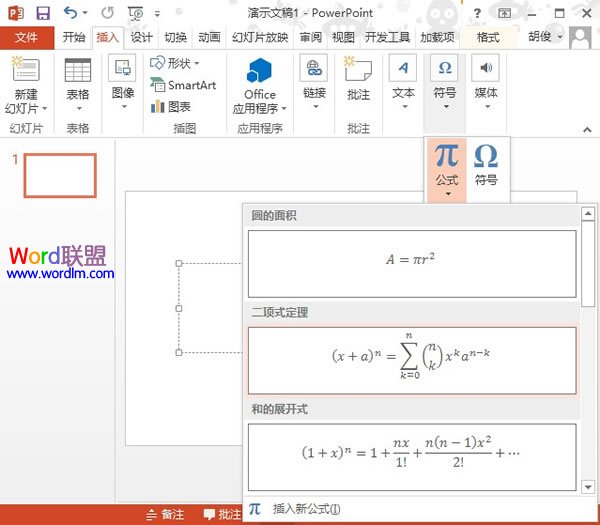Insert the 和的展开式 expansion formula
The image size is (600, 525).
click(412, 457)
